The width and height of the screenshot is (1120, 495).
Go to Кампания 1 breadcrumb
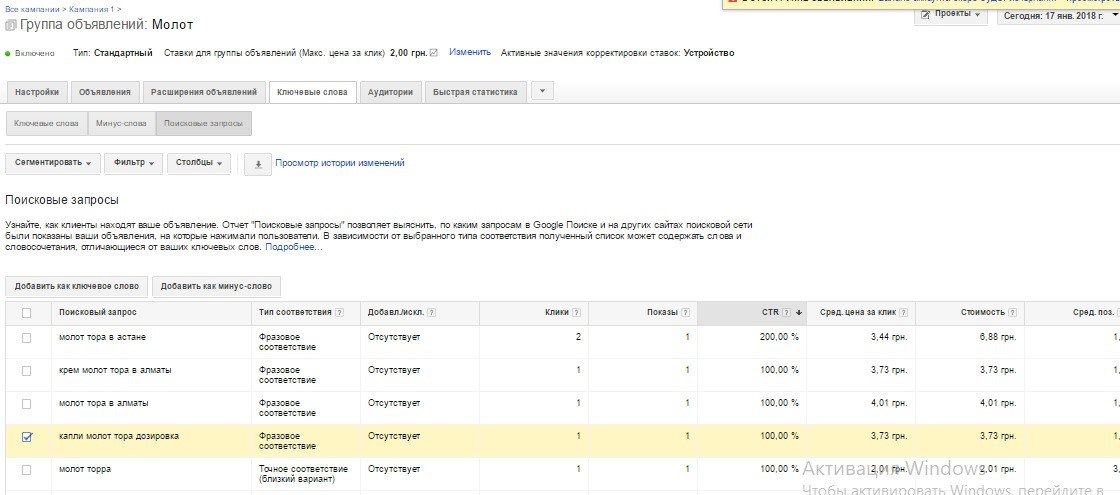pos(89,9)
